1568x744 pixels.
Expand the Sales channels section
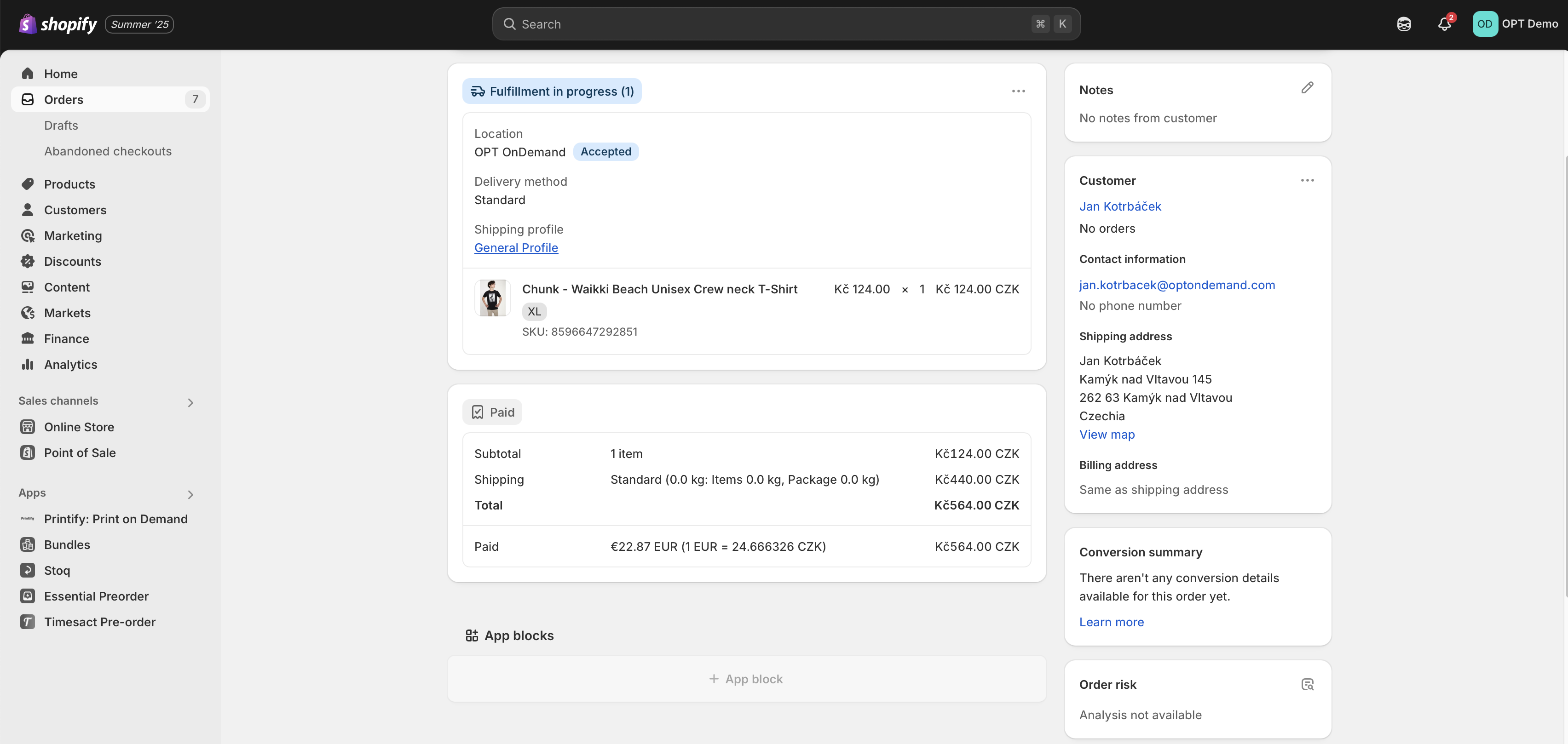(x=190, y=402)
